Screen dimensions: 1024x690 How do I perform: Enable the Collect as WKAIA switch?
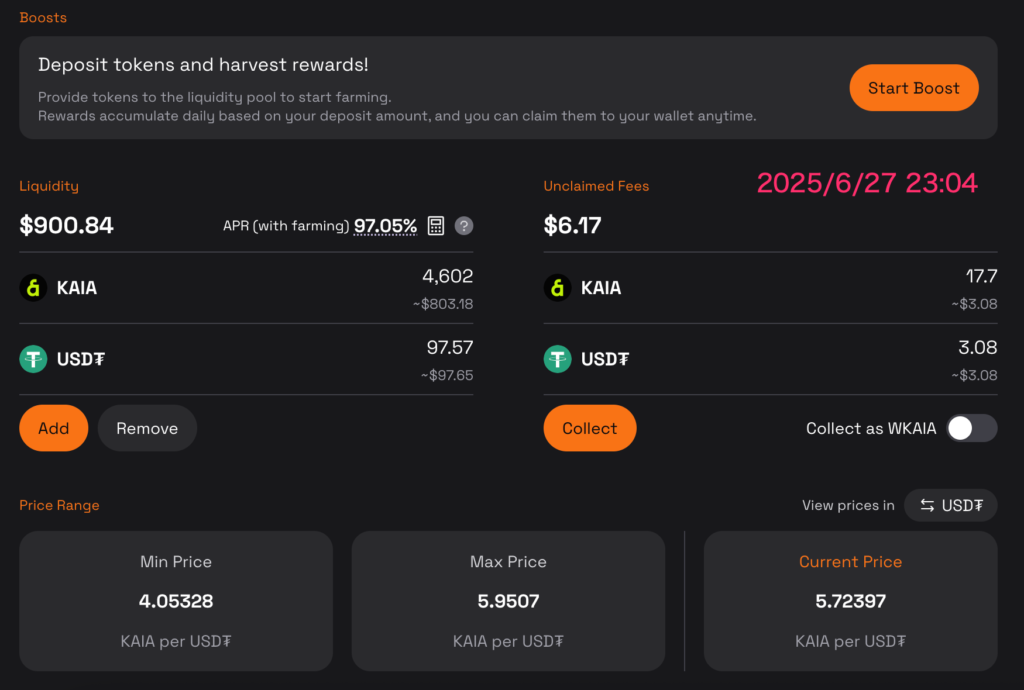pyautogui.click(x=972, y=428)
